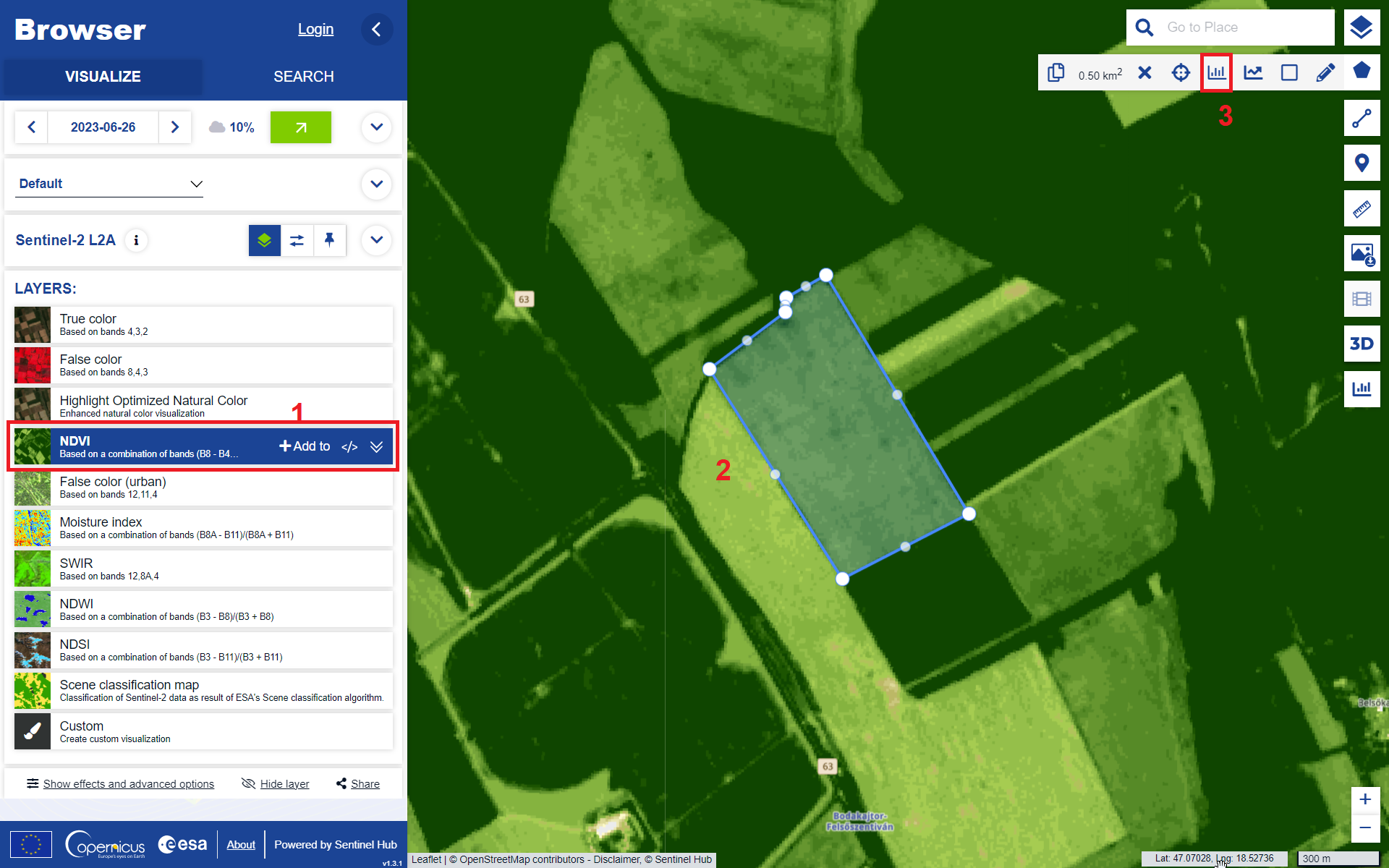This screenshot has height=868, width=1389.
Task: Copy polygon geometry icon
Action: 1056,72
